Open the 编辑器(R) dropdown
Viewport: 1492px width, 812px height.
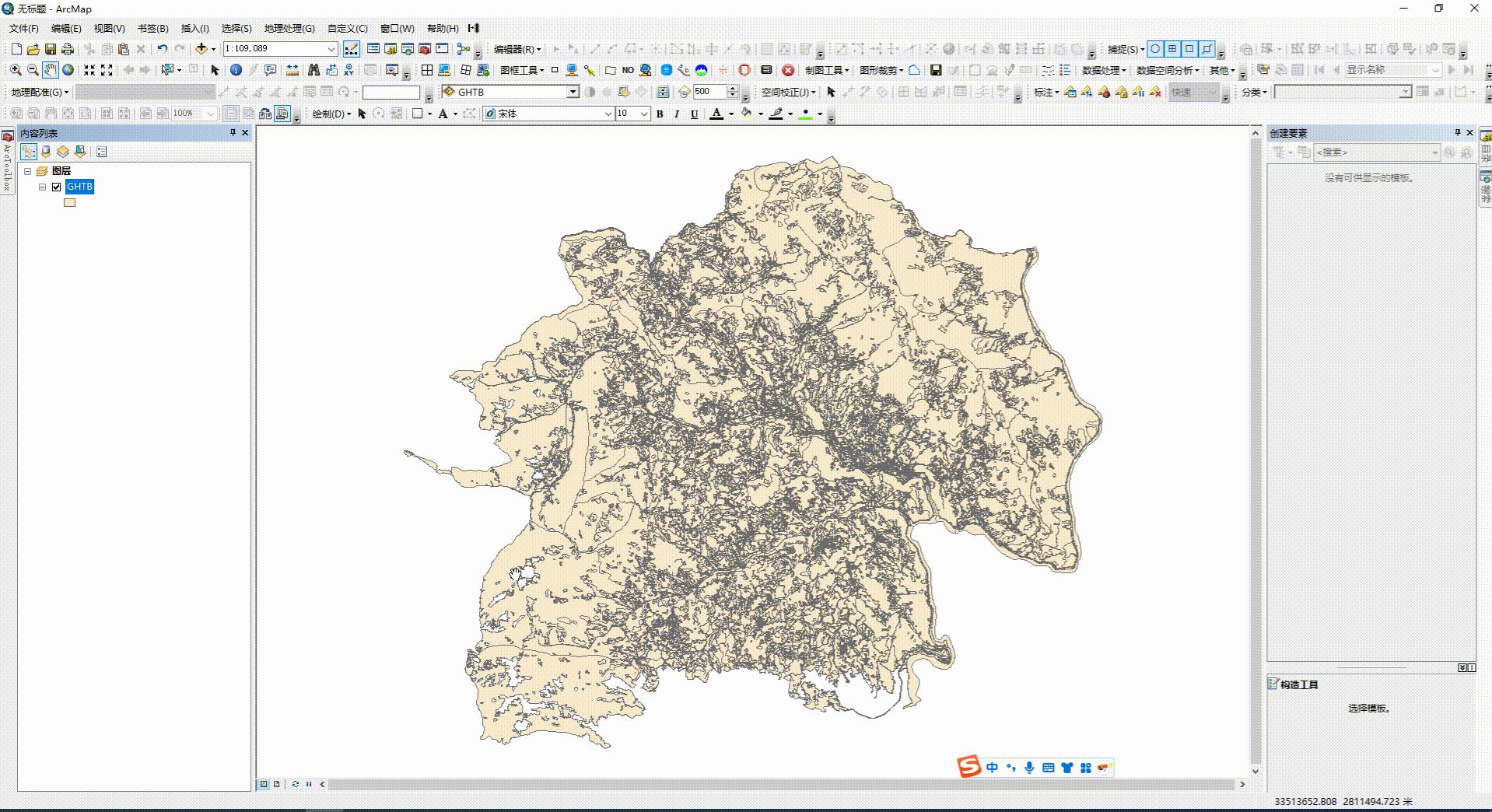[x=517, y=48]
